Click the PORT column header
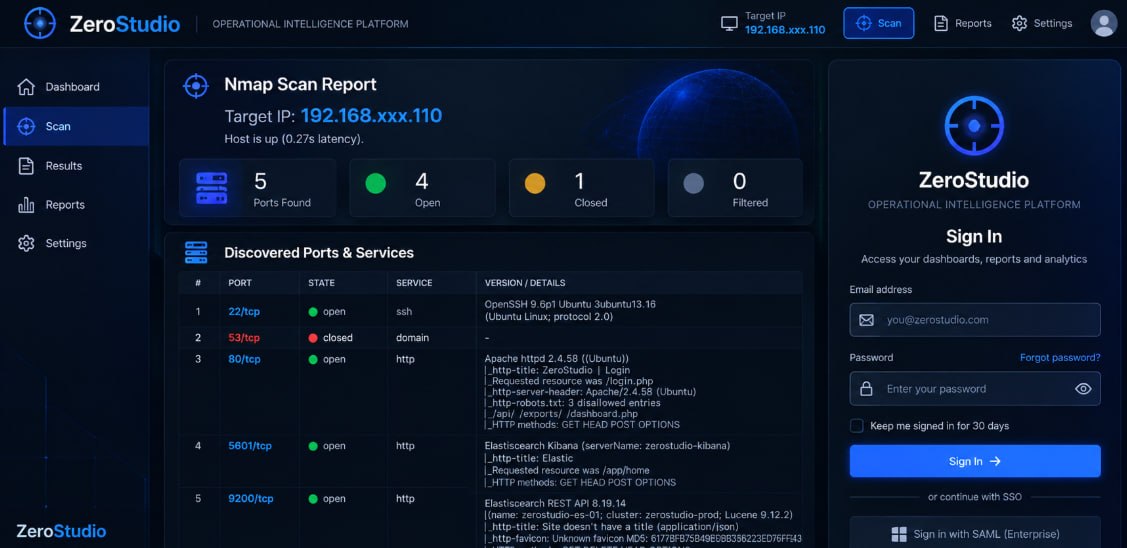Viewport: 1127px width, 548px height. tap(239, 283)
